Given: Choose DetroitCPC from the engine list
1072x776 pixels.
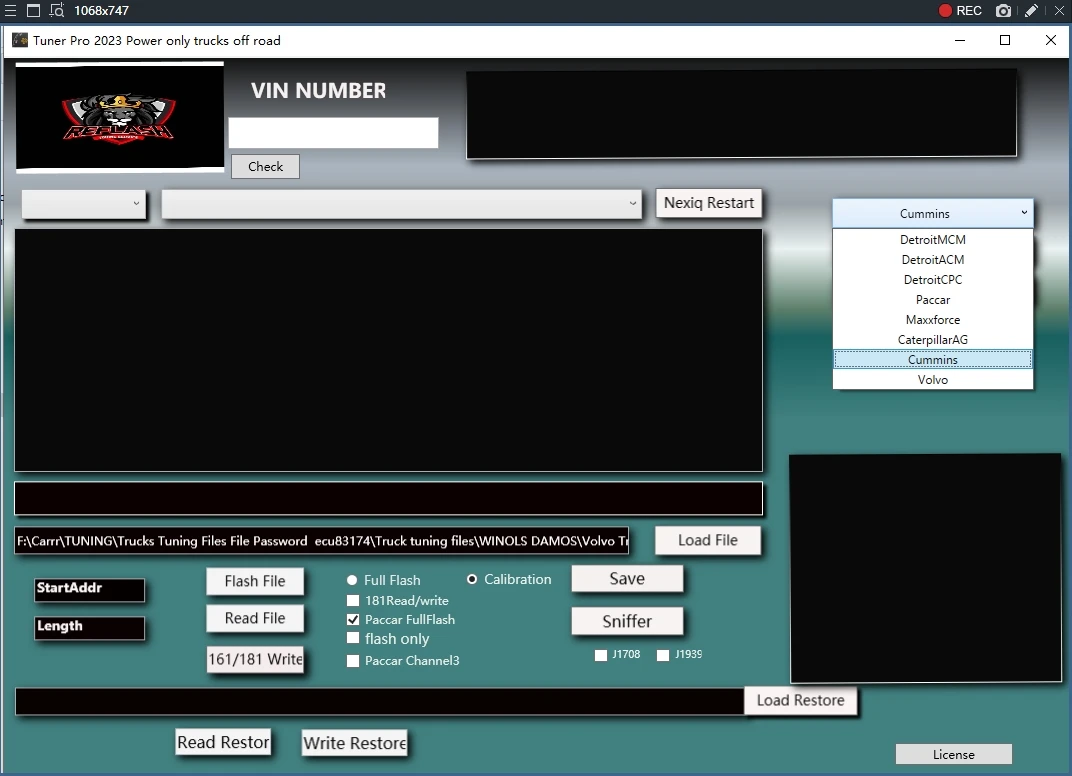Looking at the screenshot, I should pos(933,280).
